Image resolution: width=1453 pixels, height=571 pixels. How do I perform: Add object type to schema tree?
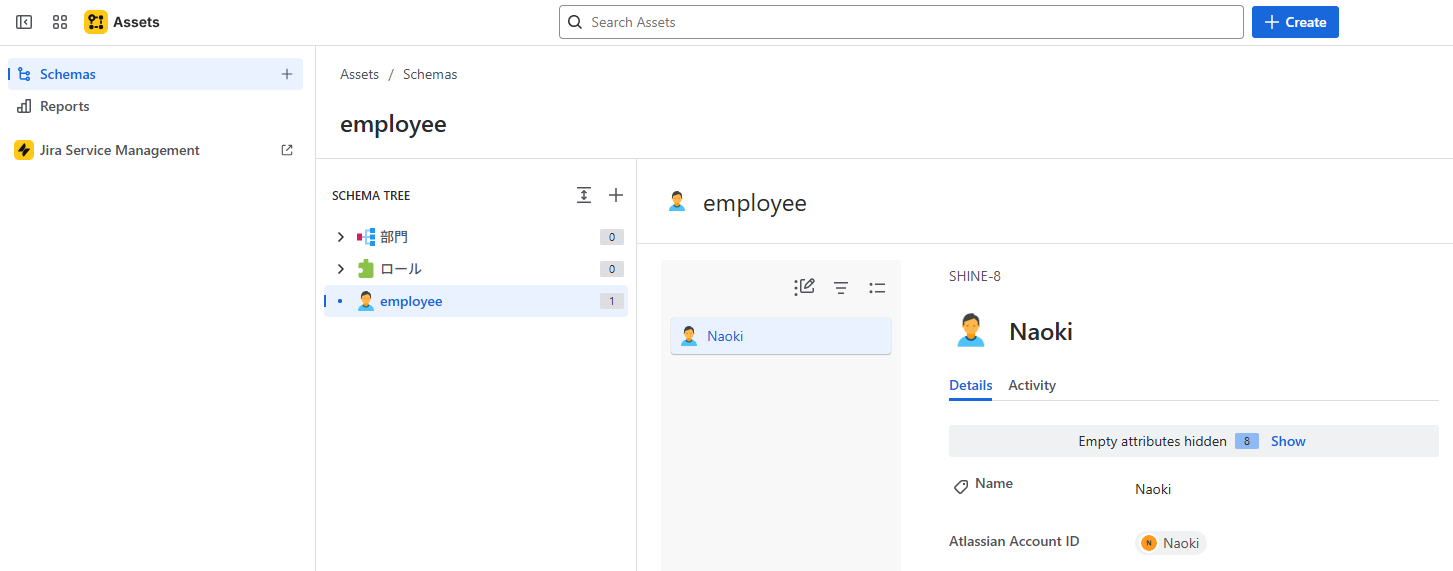coord(616,195)
